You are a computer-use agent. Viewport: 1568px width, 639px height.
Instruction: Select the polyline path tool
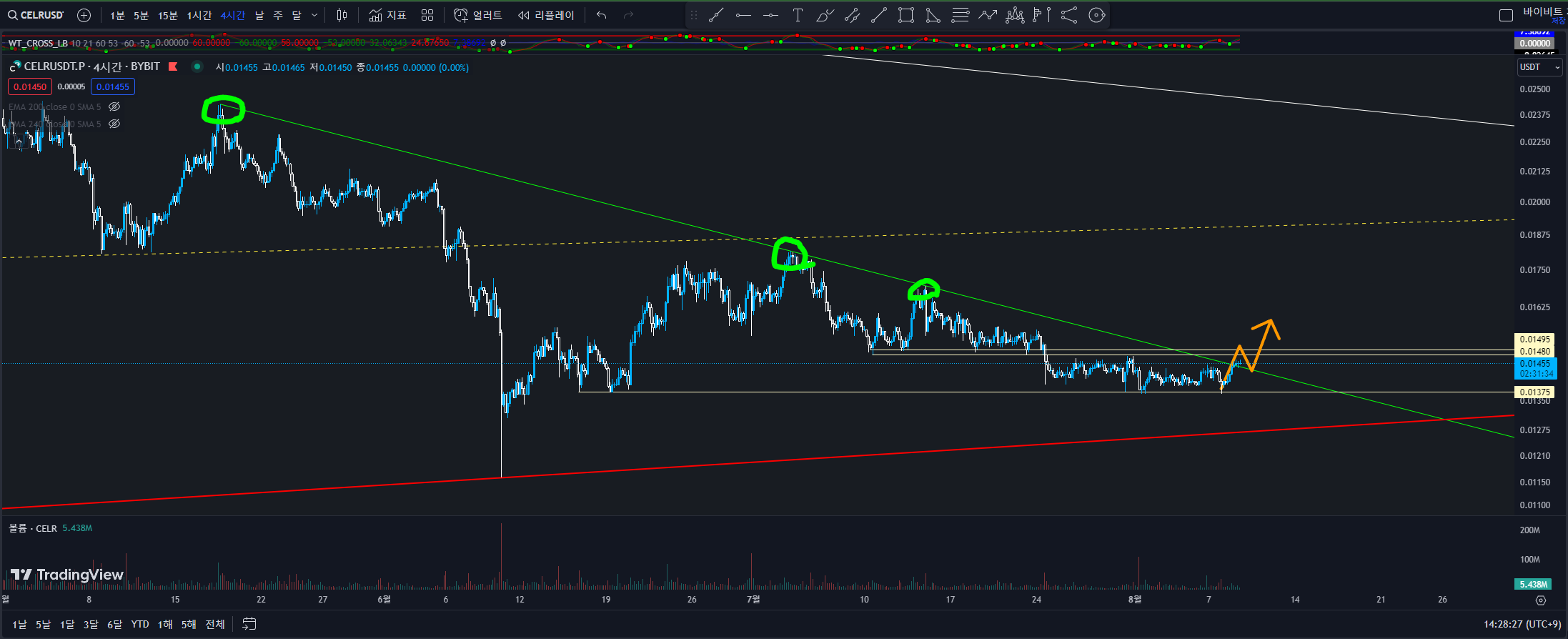pyautogui.click(x=1069, y=15)
